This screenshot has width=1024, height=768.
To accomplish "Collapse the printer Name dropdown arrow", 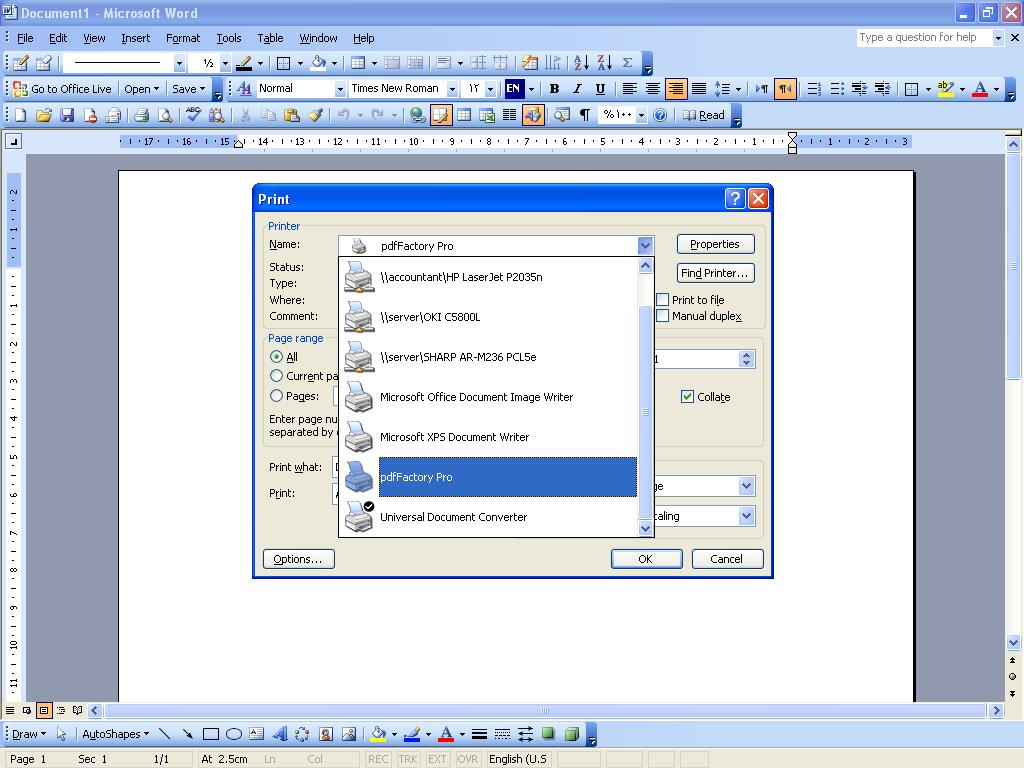I will pyautogui.click(x=645, y=246).
